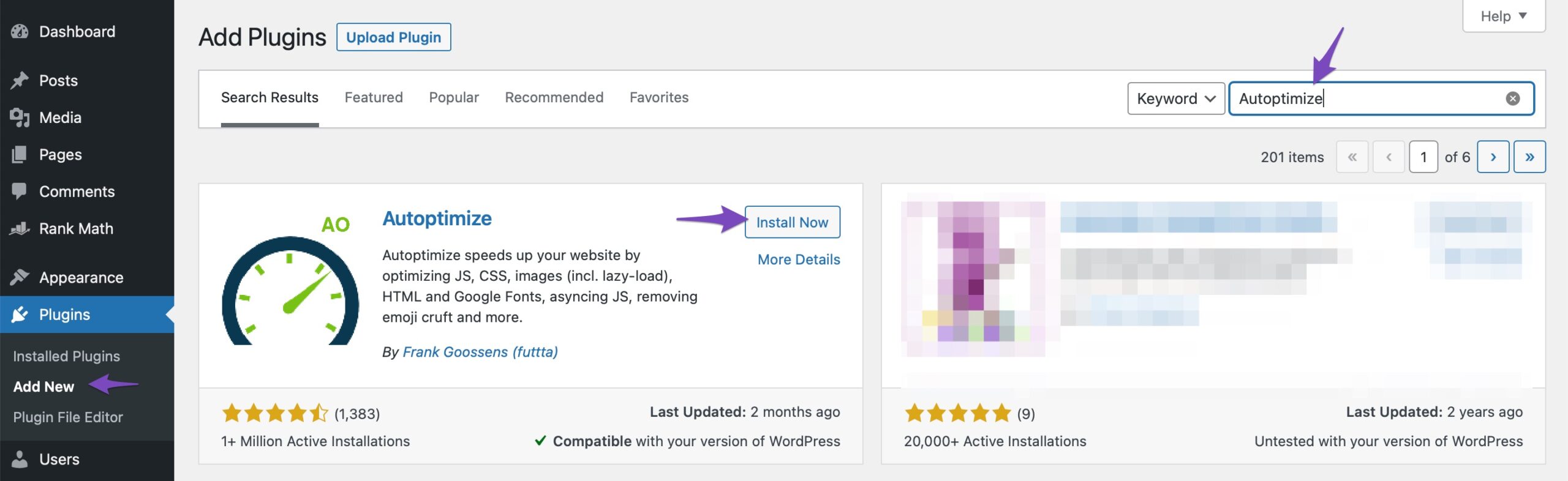Screen dimensions: 1568x481
Task: Switch to the Featured tab
Action: click(x=374, y=98)
